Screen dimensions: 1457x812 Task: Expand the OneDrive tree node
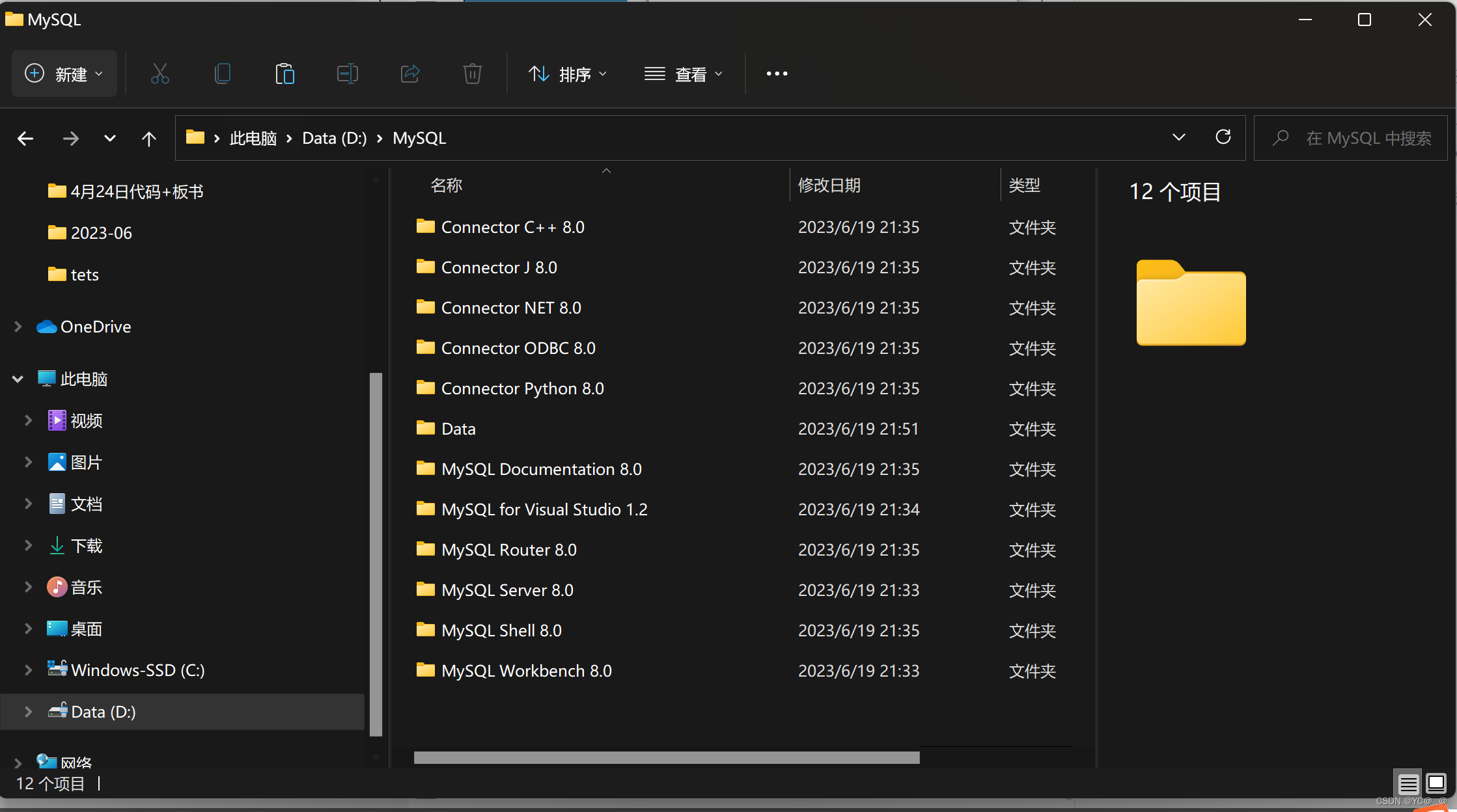pyautogui.click(x=18, y=327)
